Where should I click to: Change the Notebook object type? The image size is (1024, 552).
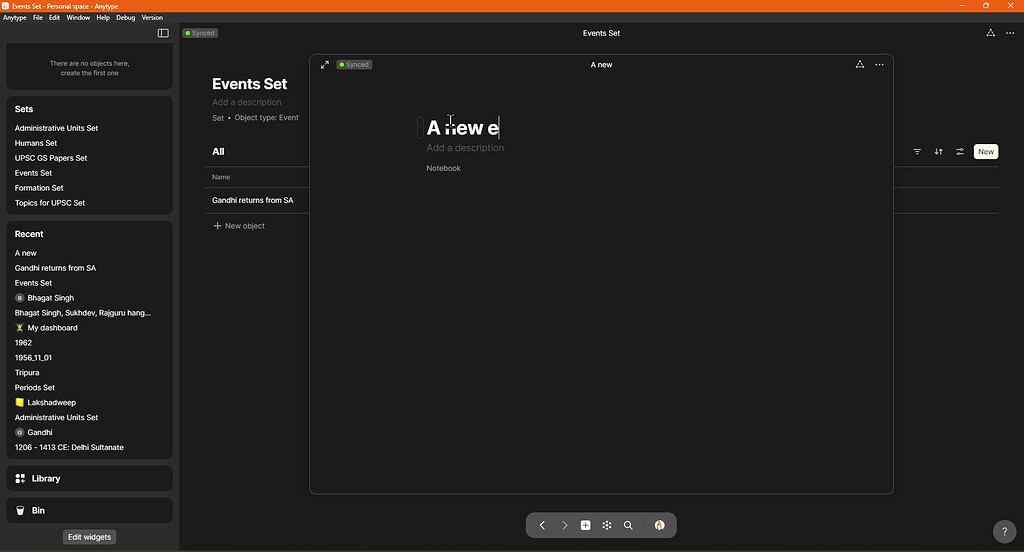(x=443, y=168)
